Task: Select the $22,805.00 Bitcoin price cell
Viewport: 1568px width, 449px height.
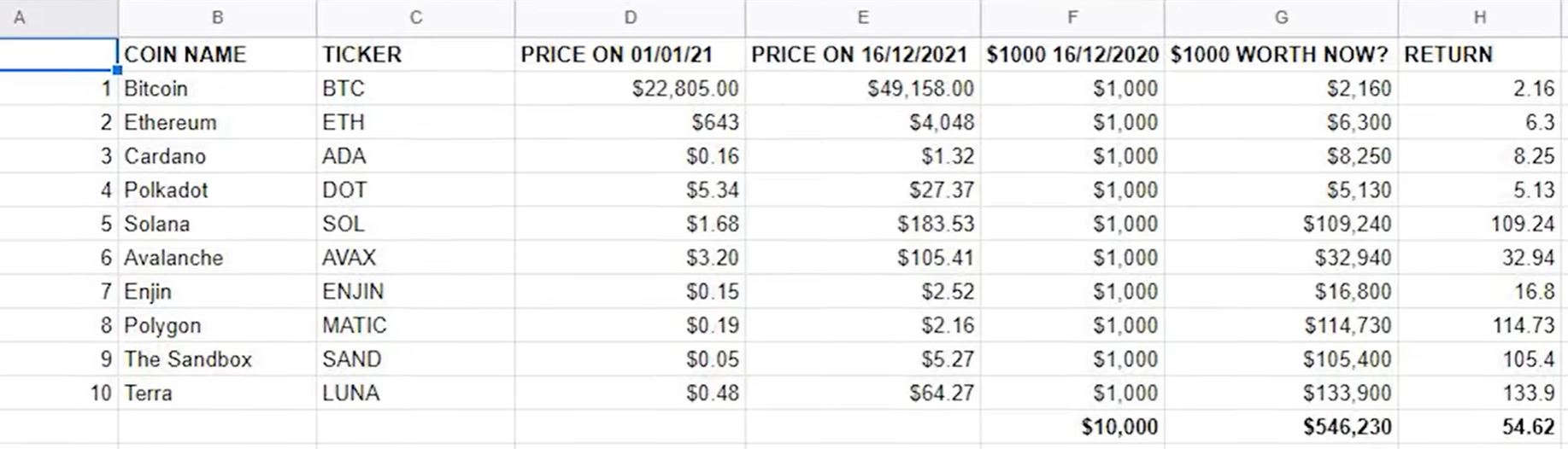Action: [630, 89]
